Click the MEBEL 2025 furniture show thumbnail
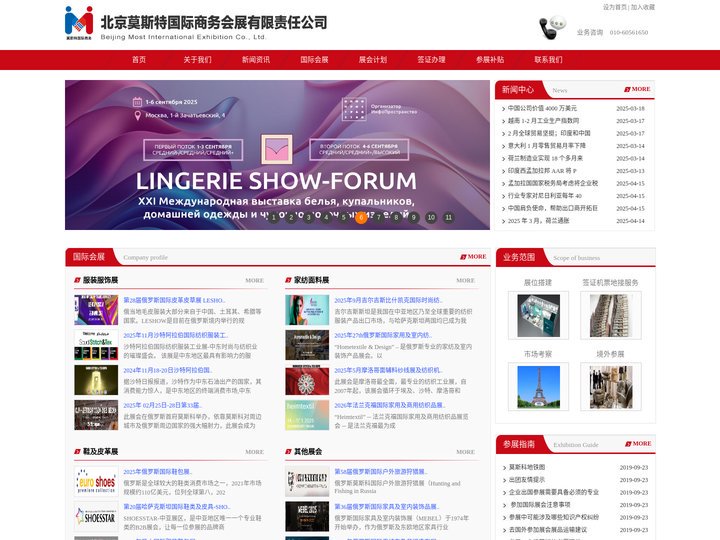The height and width of the screenshot is (540, 720). (x=307, y=517)
